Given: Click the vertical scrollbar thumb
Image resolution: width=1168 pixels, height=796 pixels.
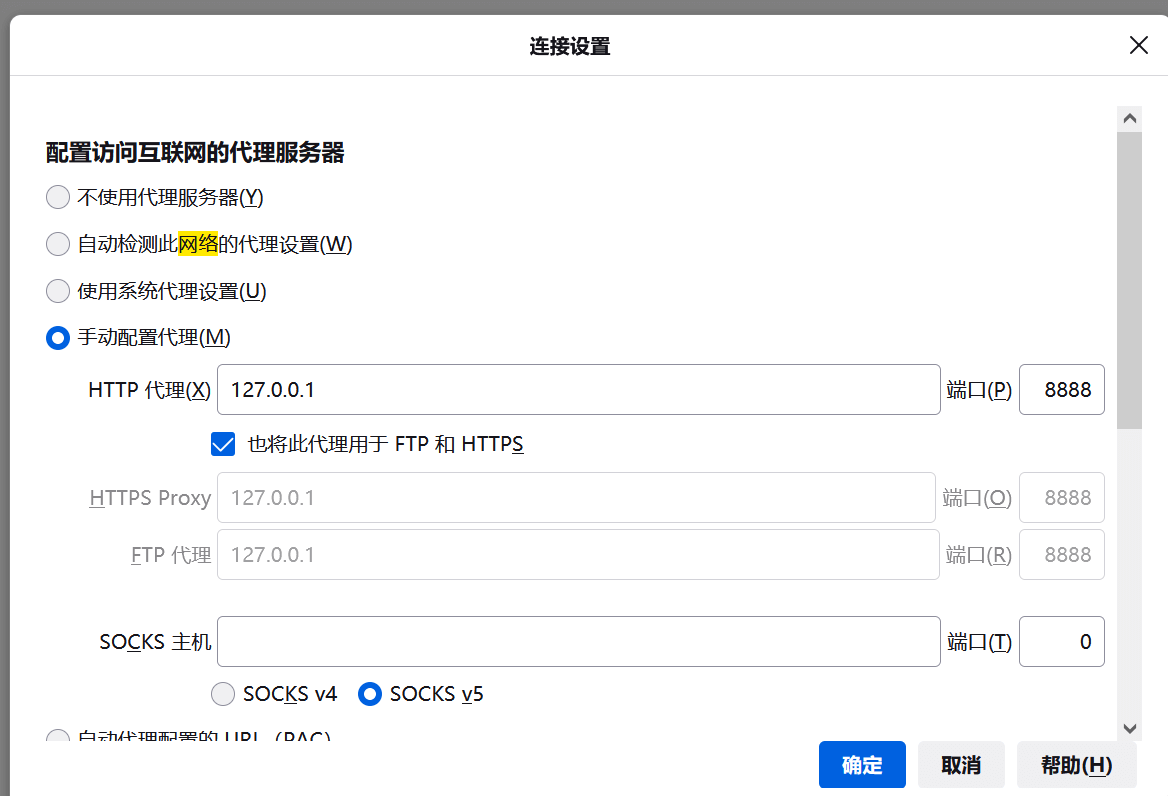Looking at the screenshot, I should click(x=1129, y=281).
